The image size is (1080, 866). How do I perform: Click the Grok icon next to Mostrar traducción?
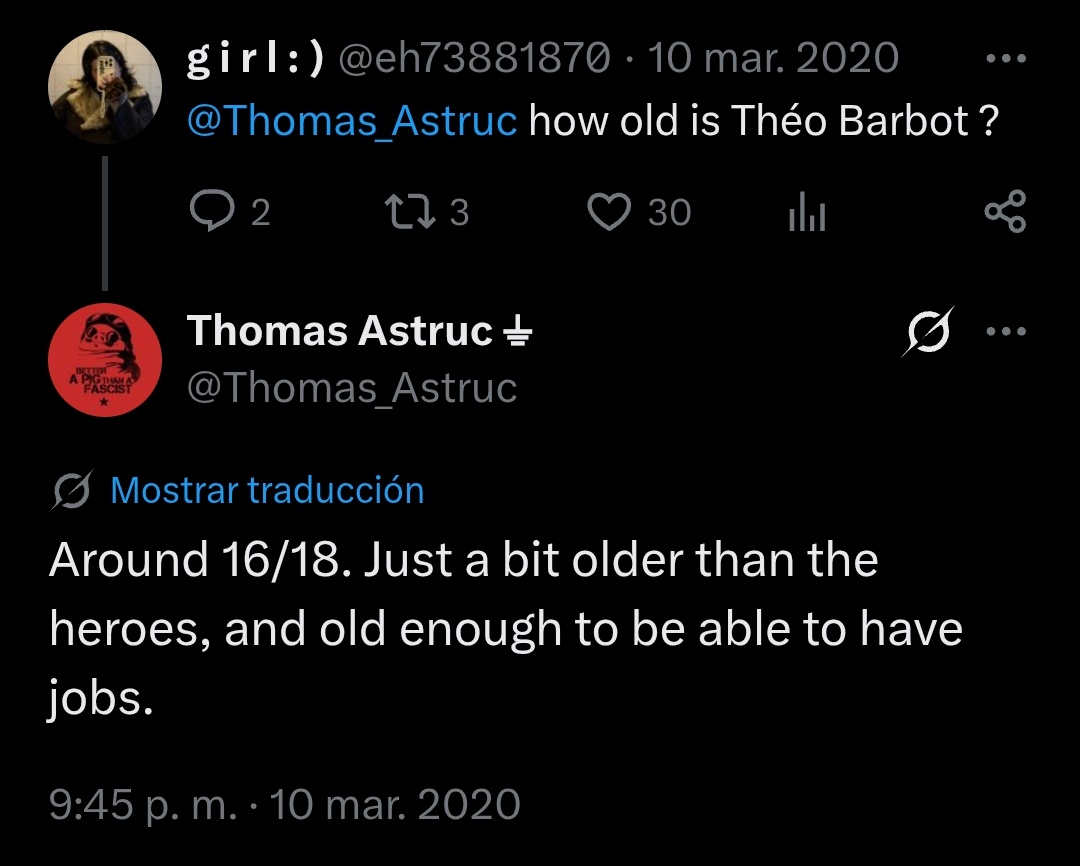click(72, 491)
